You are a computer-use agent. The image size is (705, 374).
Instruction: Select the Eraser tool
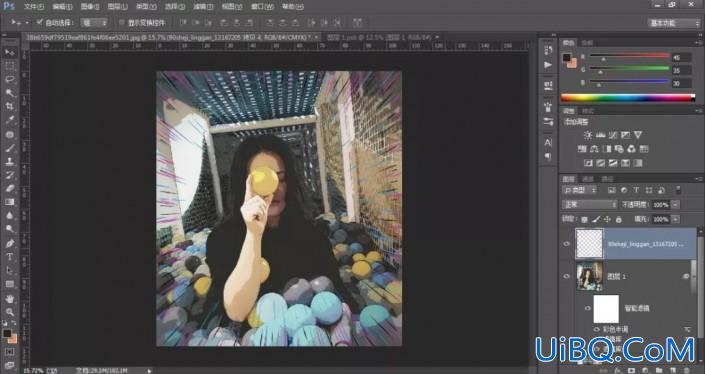[9, 188]
